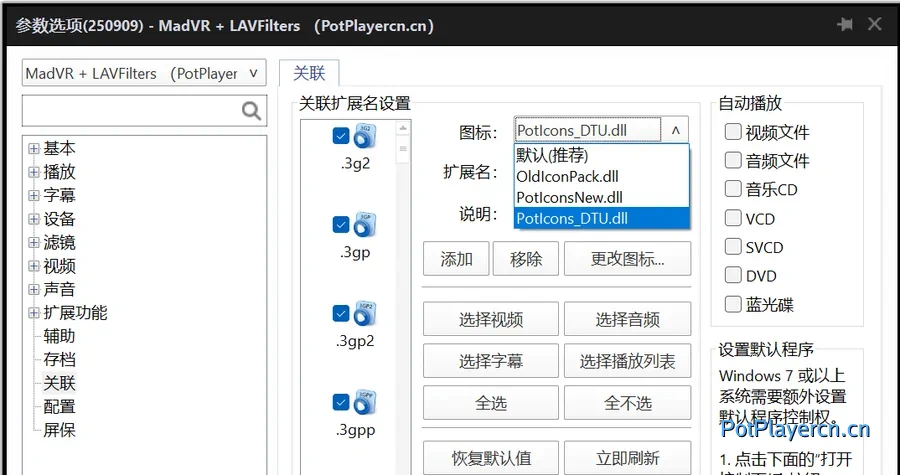Choose PotIcons_DTU.dll highlighted option
900x475 pixels.
pos(602,219)
